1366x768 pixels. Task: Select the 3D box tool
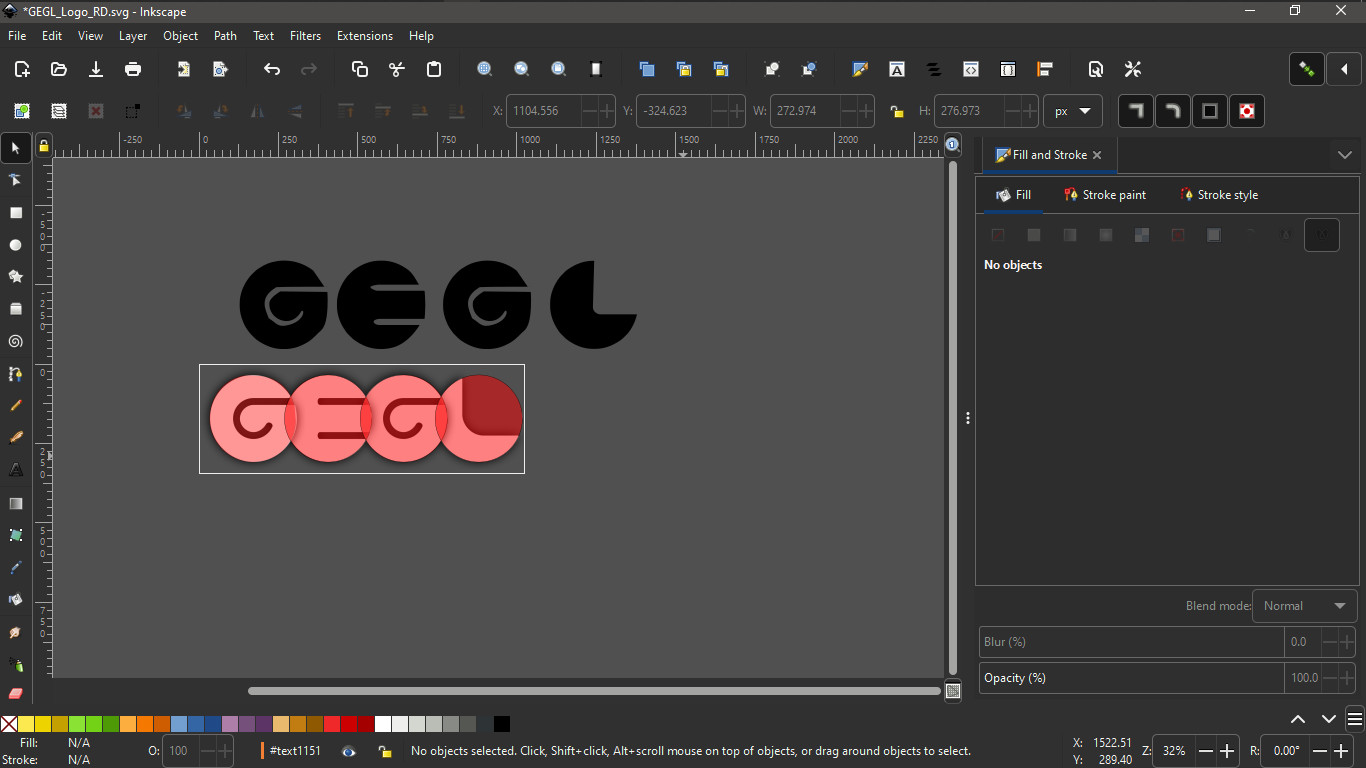15,309
